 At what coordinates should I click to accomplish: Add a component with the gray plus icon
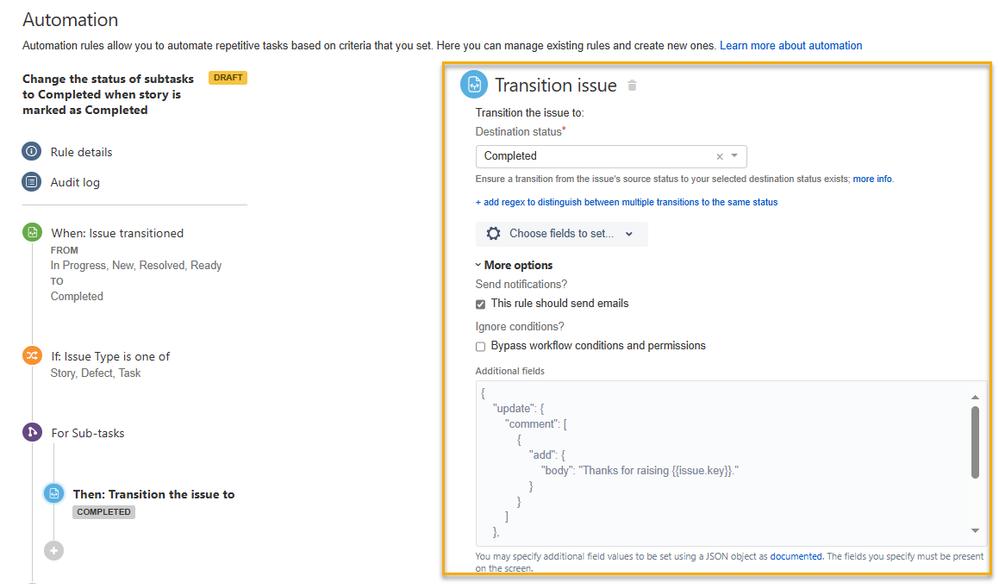click(54, 551)
